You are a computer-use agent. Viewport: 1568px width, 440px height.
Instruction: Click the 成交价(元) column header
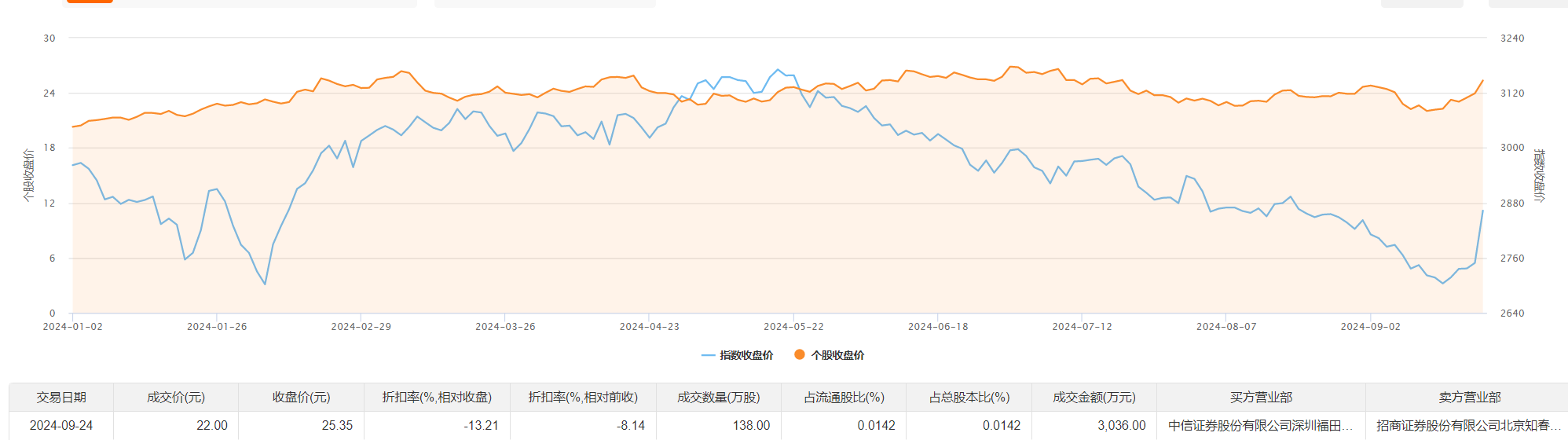click(176, 398)
